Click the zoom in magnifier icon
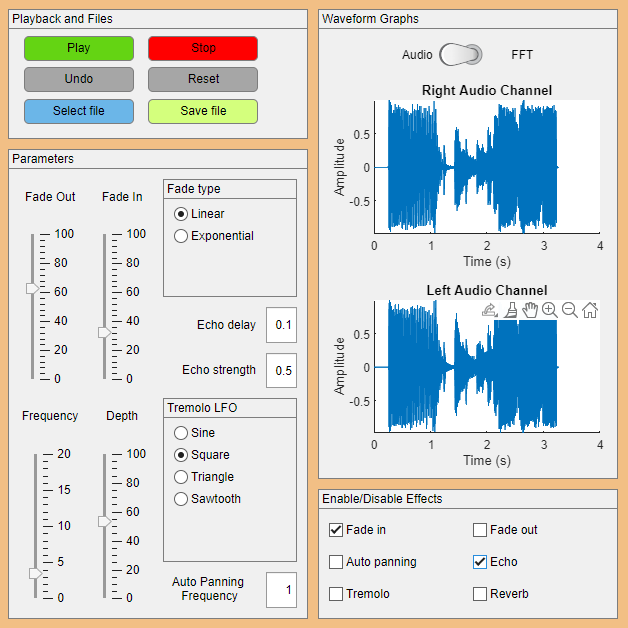The height and width of the screenshot is (628, 628). point(550,310)
